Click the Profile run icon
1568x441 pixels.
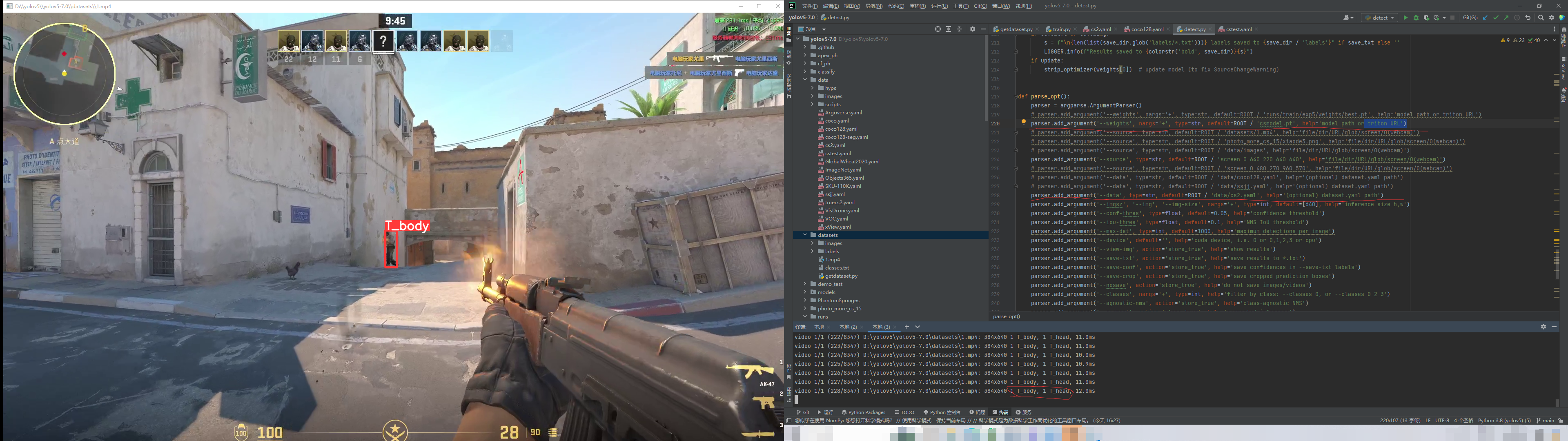pyautogui.click(x=1437, y=18)
